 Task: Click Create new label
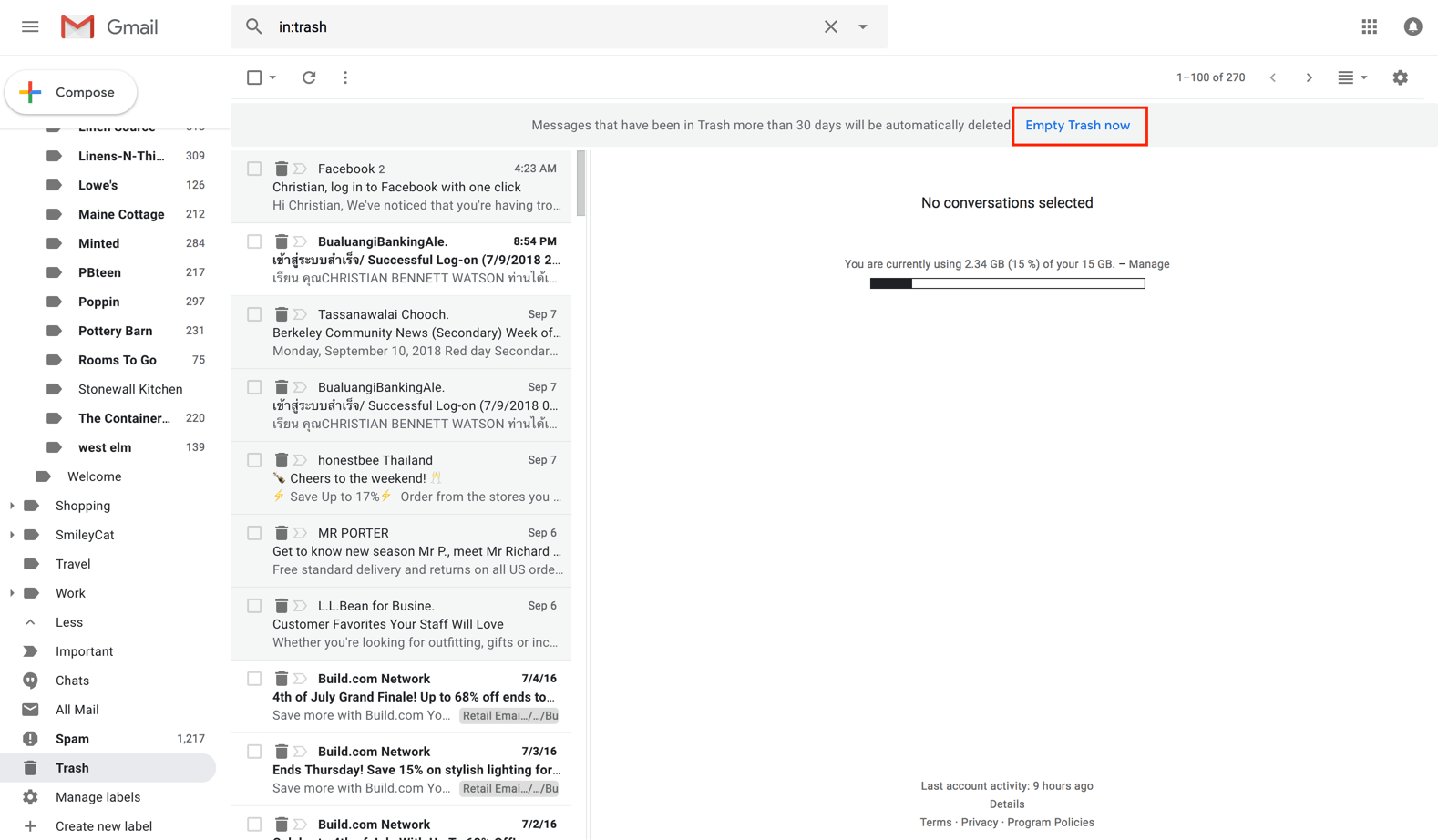[104, 826]
